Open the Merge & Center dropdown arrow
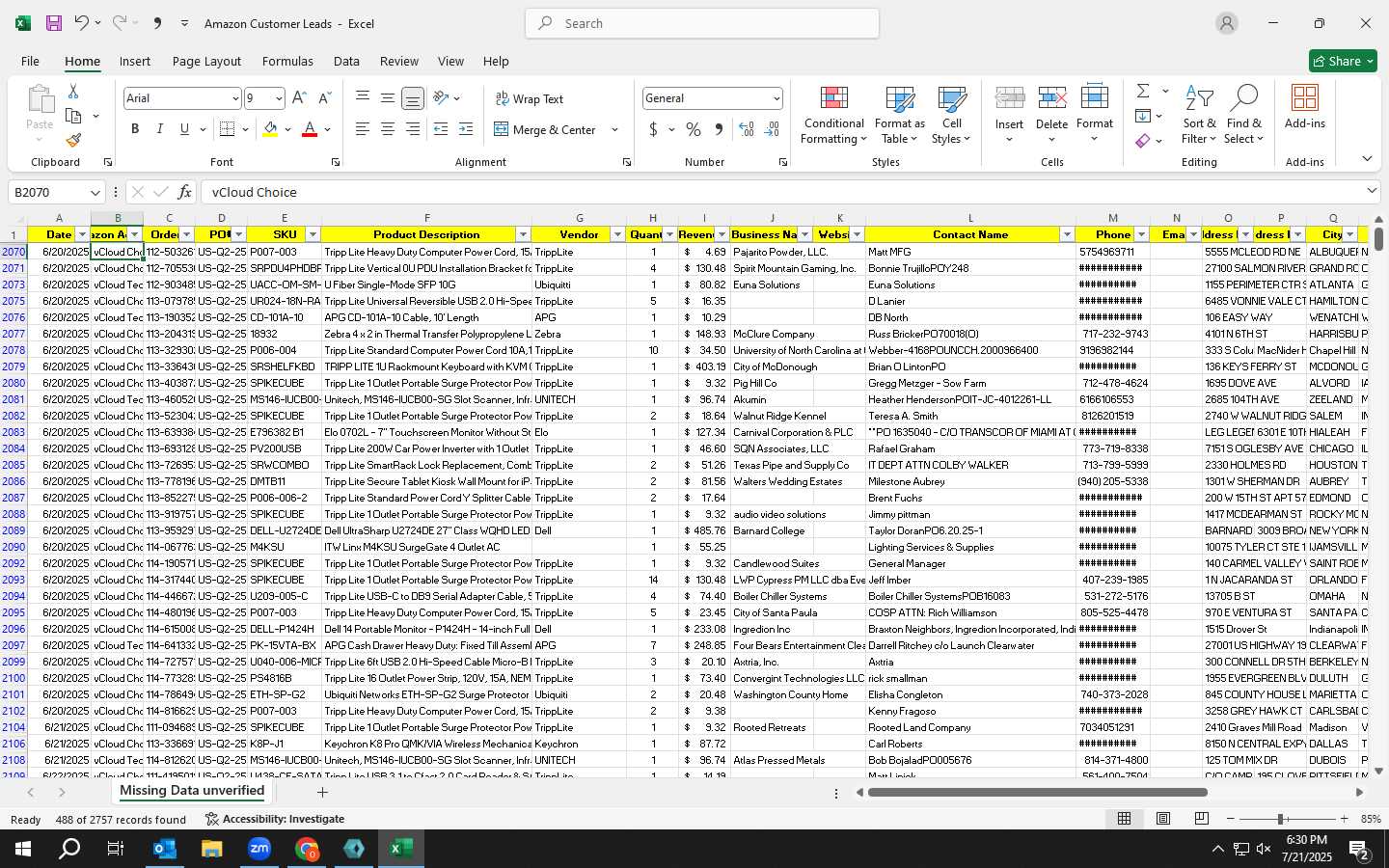1389x868 pixels. point(614,129)
